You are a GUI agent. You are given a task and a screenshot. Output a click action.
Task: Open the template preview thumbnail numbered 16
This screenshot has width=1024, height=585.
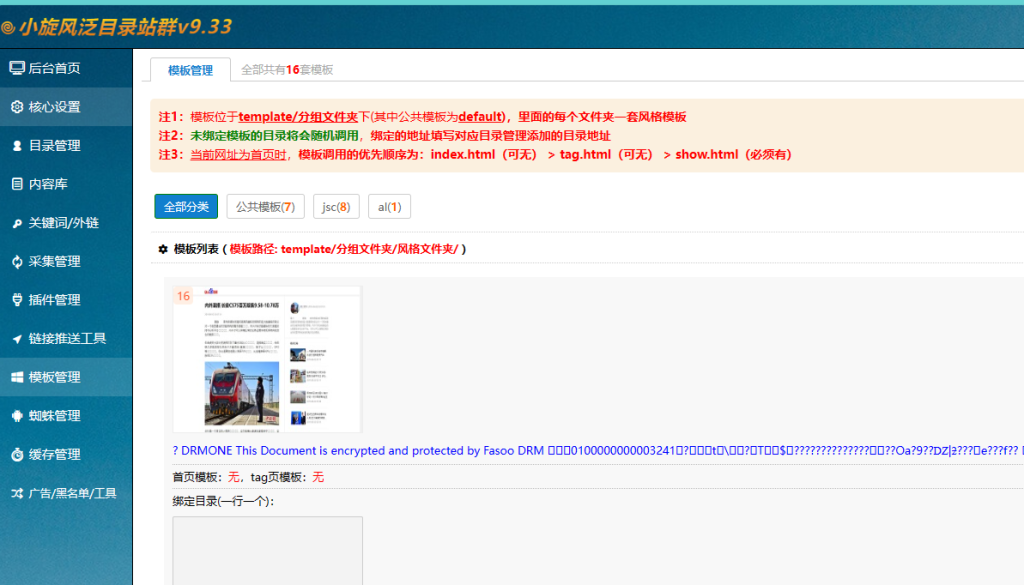click(x=267, y=359)
